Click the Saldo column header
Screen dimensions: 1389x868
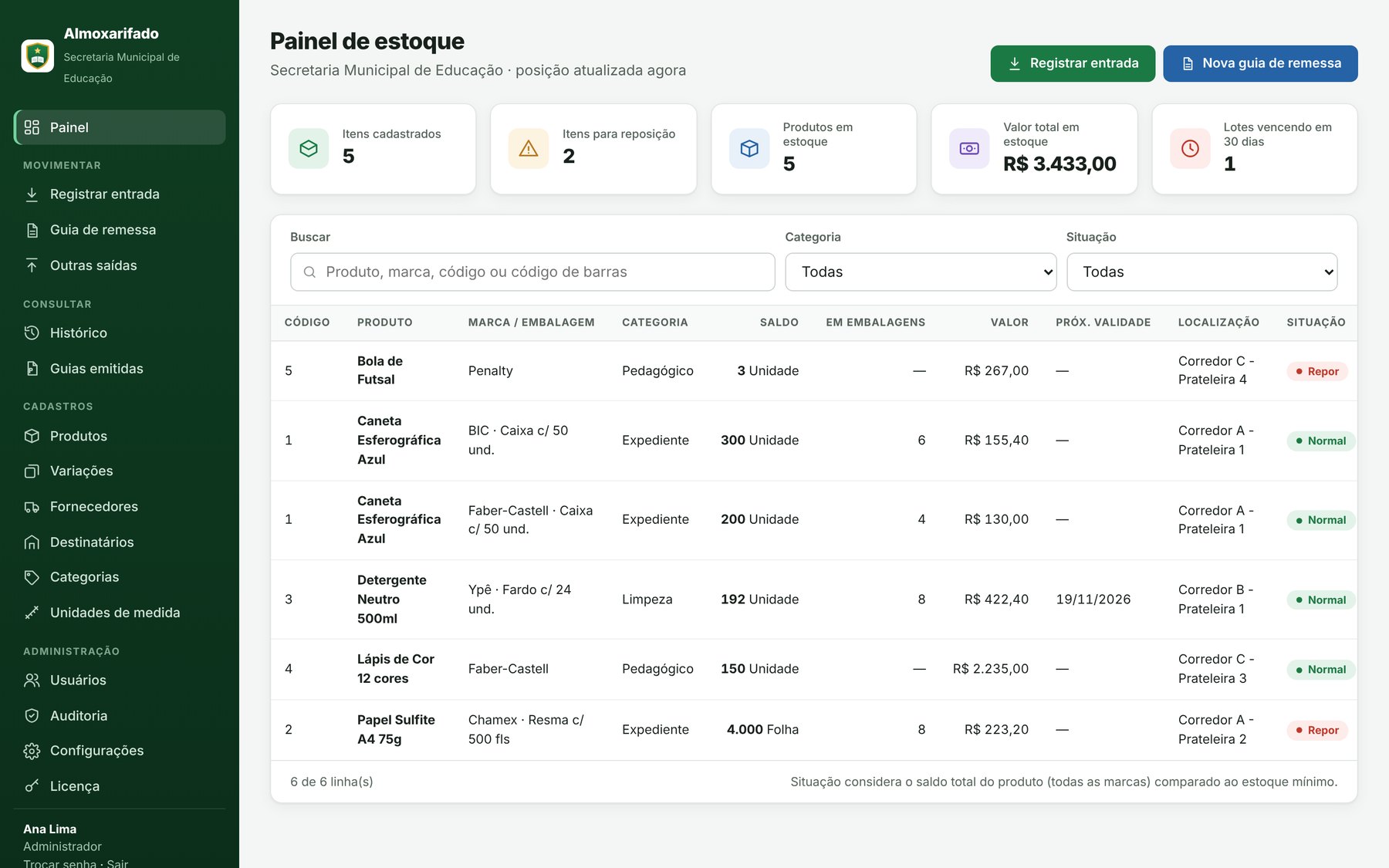tap(779, 323)
